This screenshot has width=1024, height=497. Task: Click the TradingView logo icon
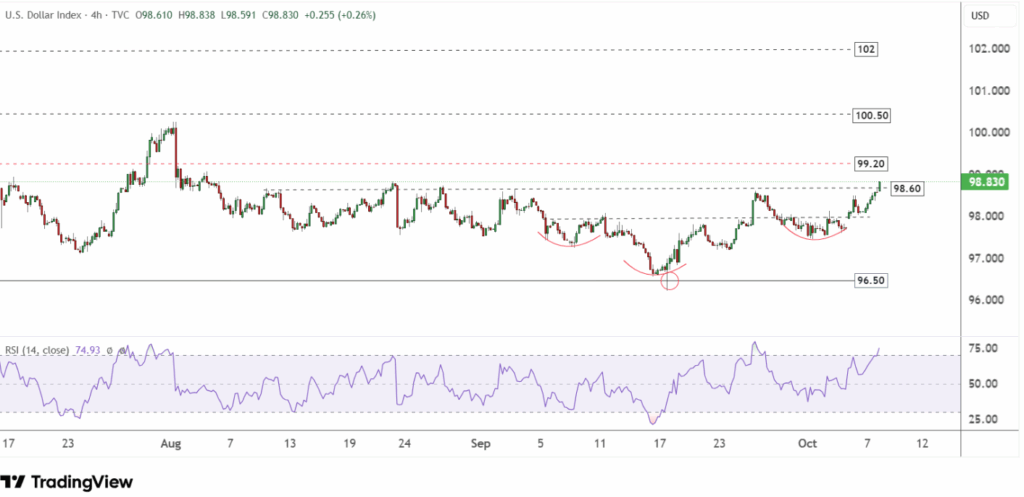pyautogui.click(x=13, y=482)
